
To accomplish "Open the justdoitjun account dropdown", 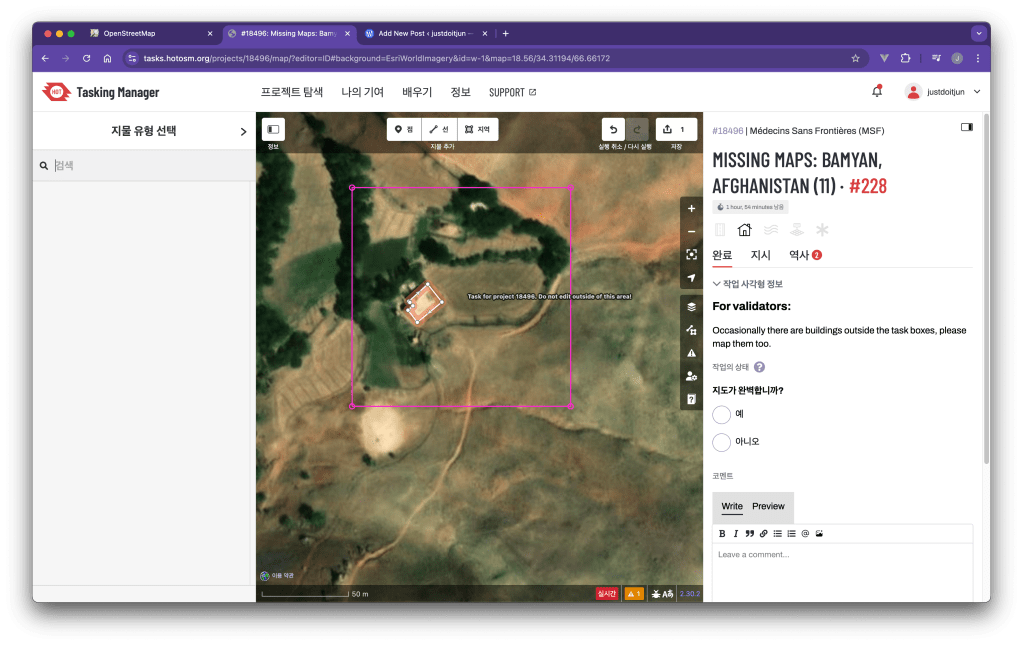I will [943, 92].
